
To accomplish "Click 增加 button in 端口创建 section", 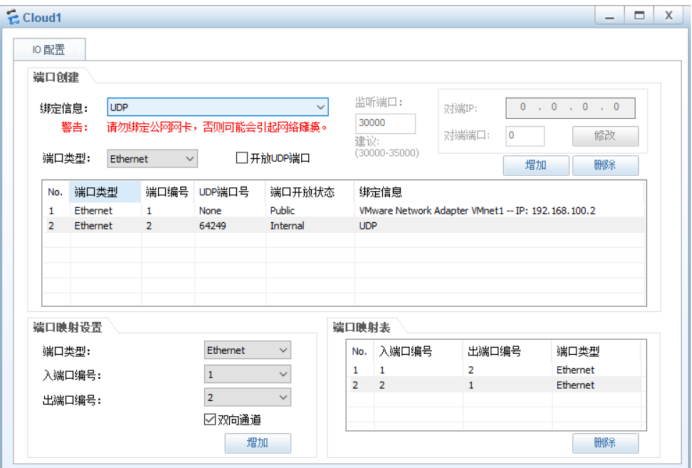I will (x=536, y=166).
